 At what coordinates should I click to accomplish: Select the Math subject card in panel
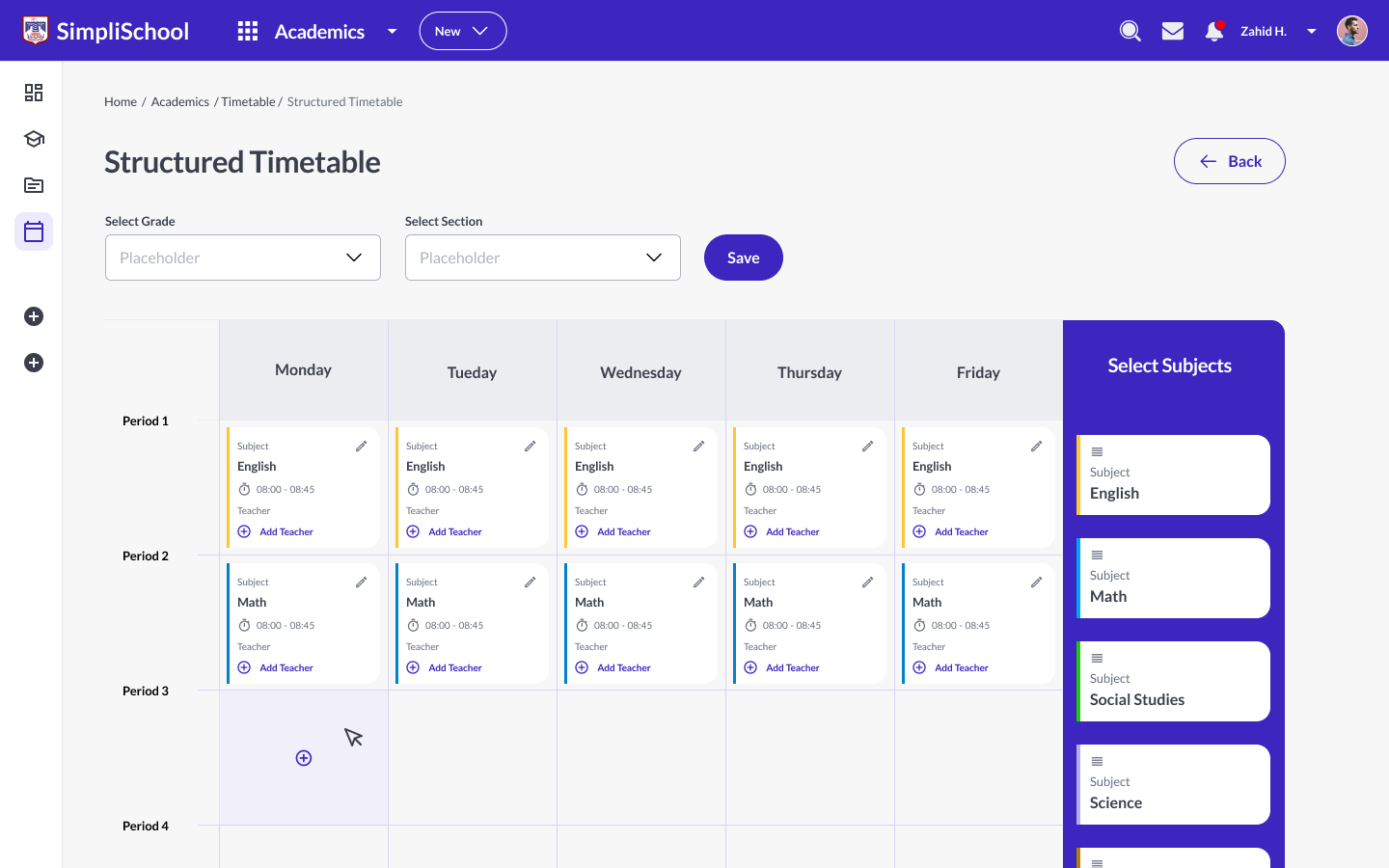1173,578
